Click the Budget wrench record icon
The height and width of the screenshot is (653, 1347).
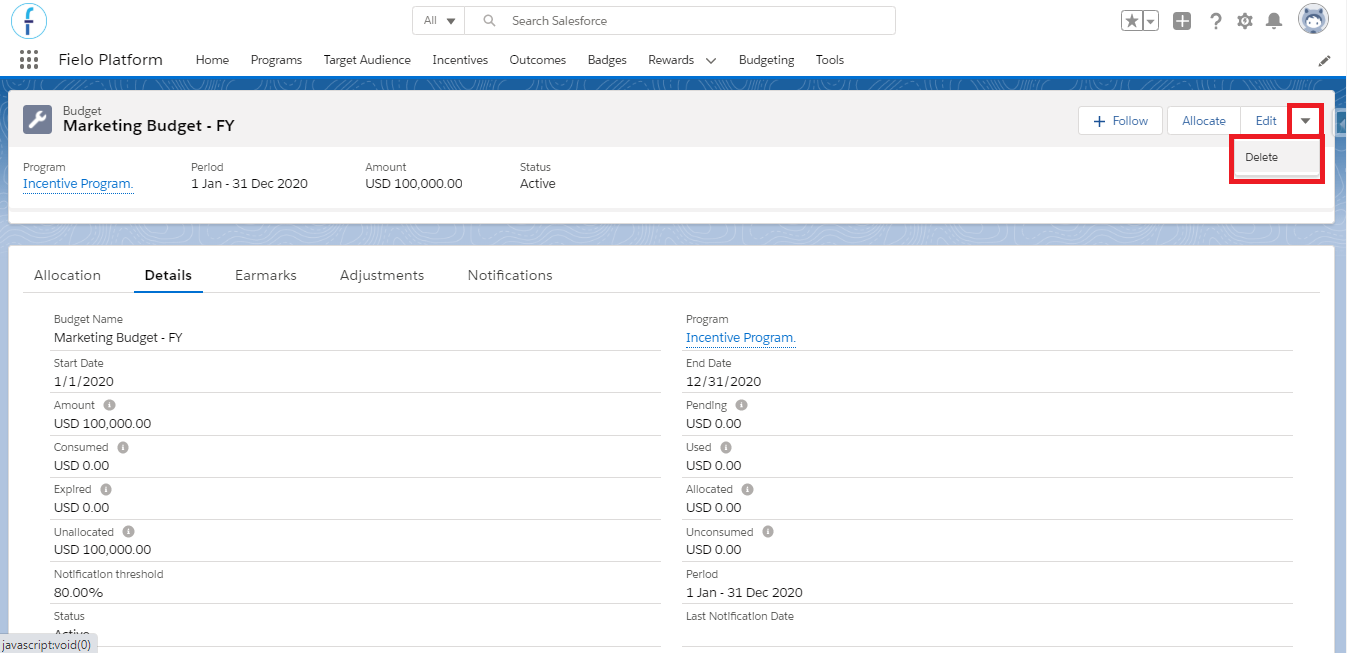pos(38,119)
